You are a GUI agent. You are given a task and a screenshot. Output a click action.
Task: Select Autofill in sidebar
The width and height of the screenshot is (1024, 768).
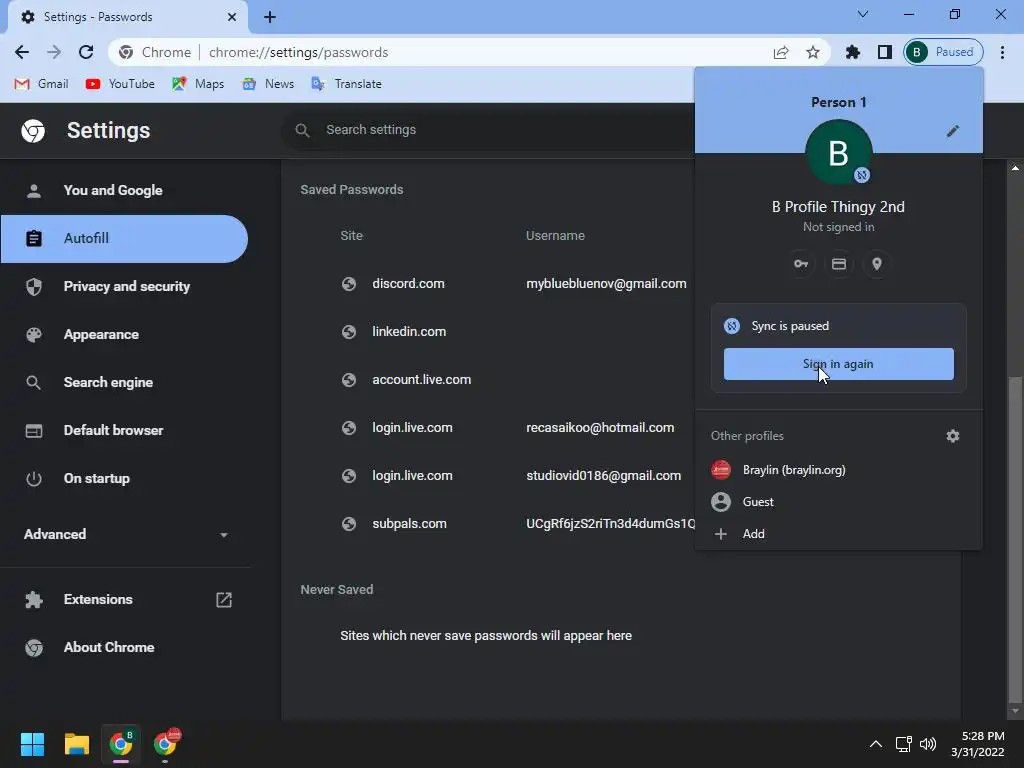pyautogui.click(x=124, y=238)
